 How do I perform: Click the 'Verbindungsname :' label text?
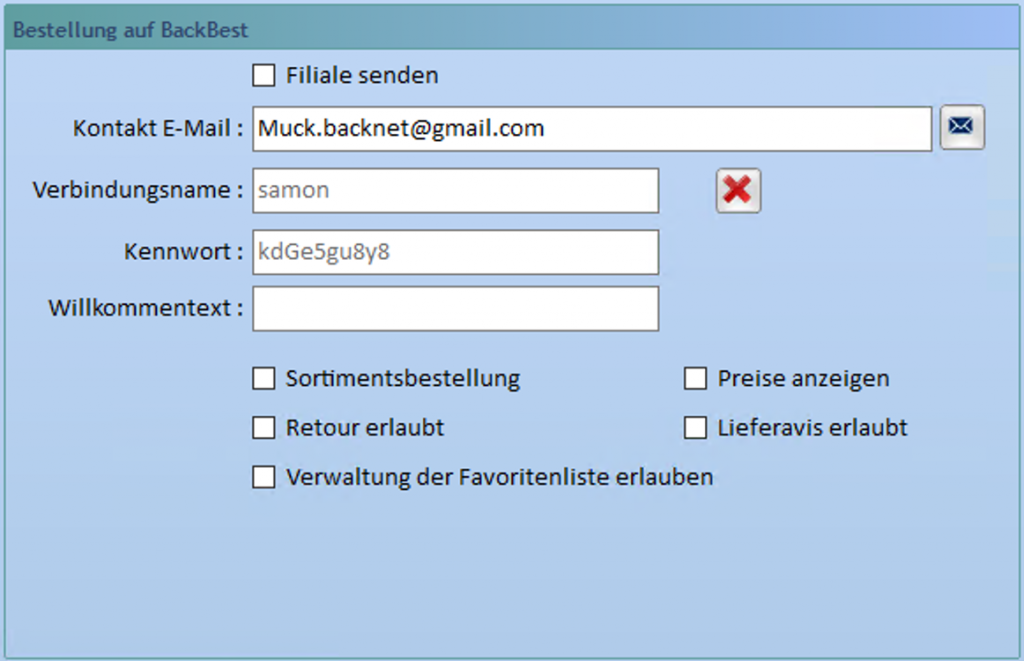click(x=138, y=190)
